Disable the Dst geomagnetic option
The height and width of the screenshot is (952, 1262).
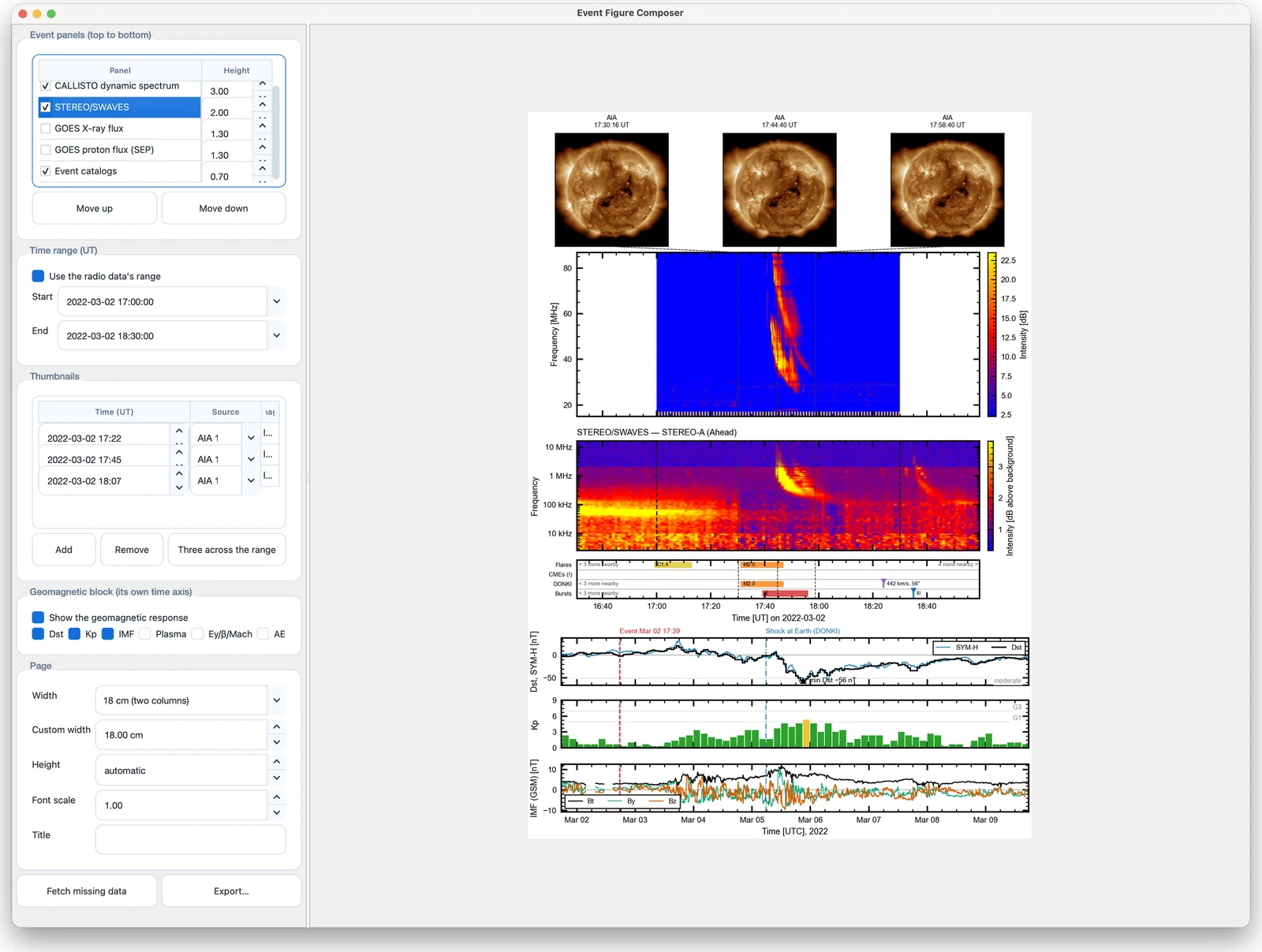pyautogui.click(x=38, y=634)
